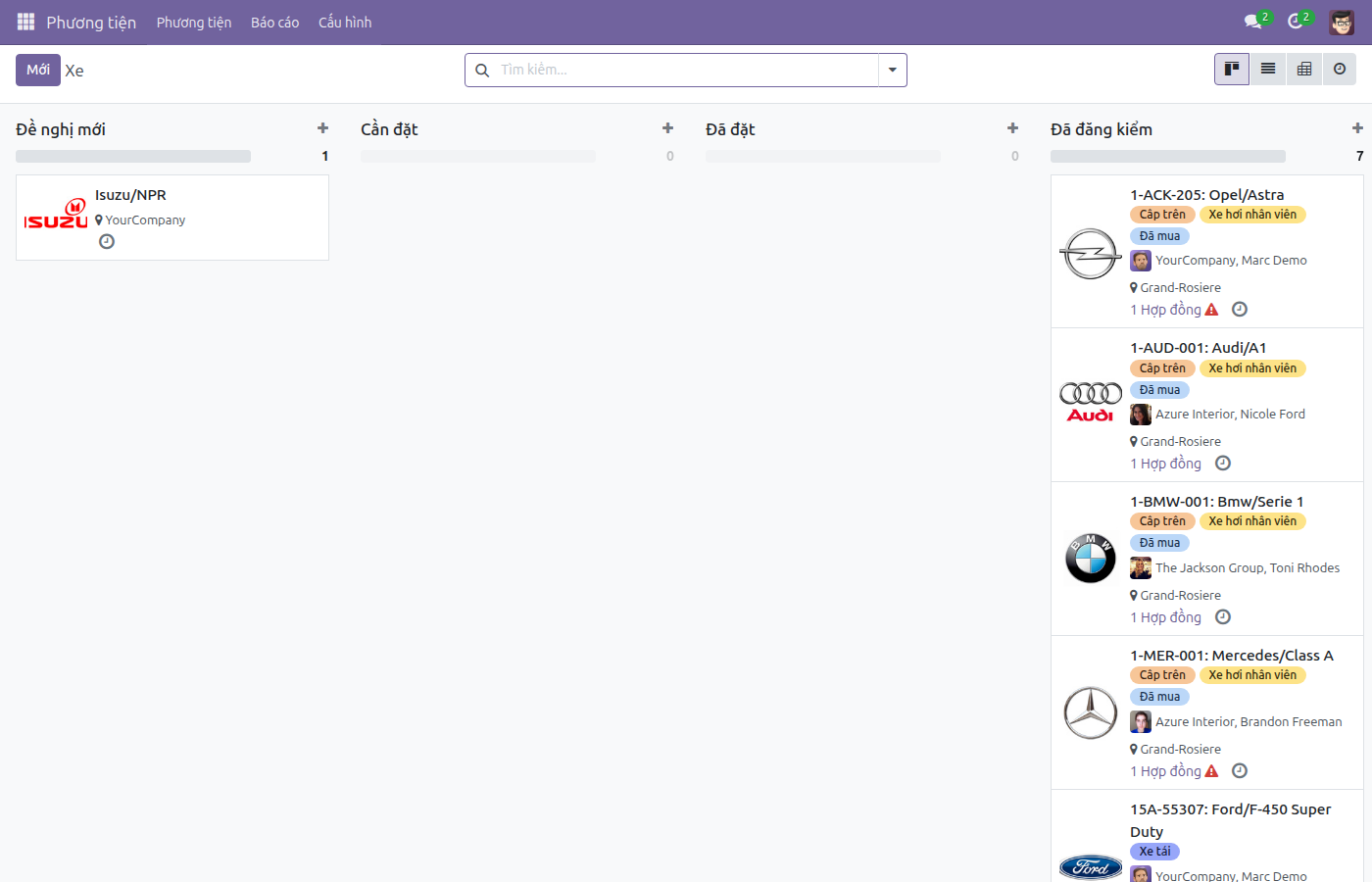Open 1 Hợp đồng link on BMW card
The height and width of the screenshot is (882, 1372).
pyautogui.click(x=1165, y=617)
